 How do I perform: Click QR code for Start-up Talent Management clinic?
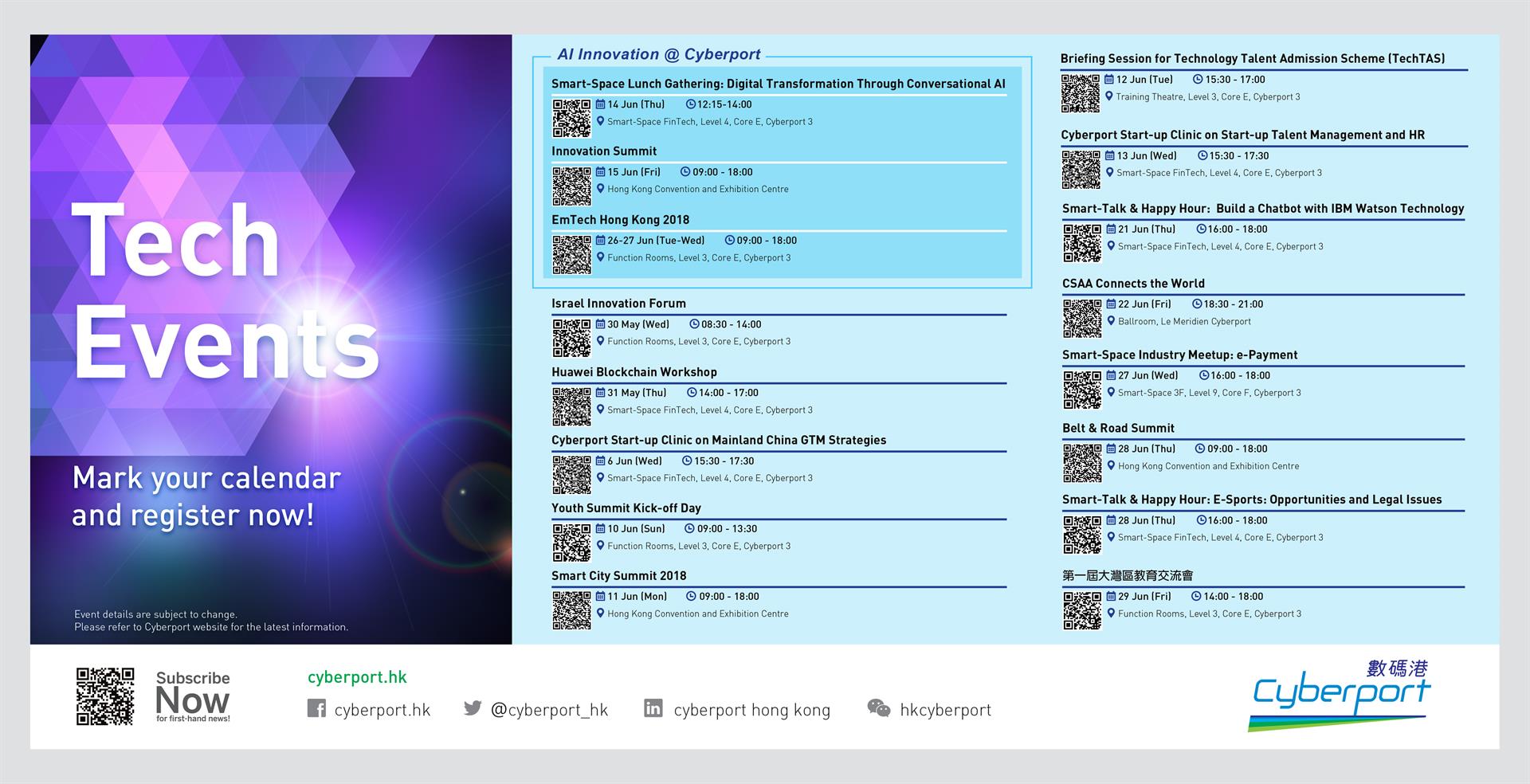point(1081,170)
